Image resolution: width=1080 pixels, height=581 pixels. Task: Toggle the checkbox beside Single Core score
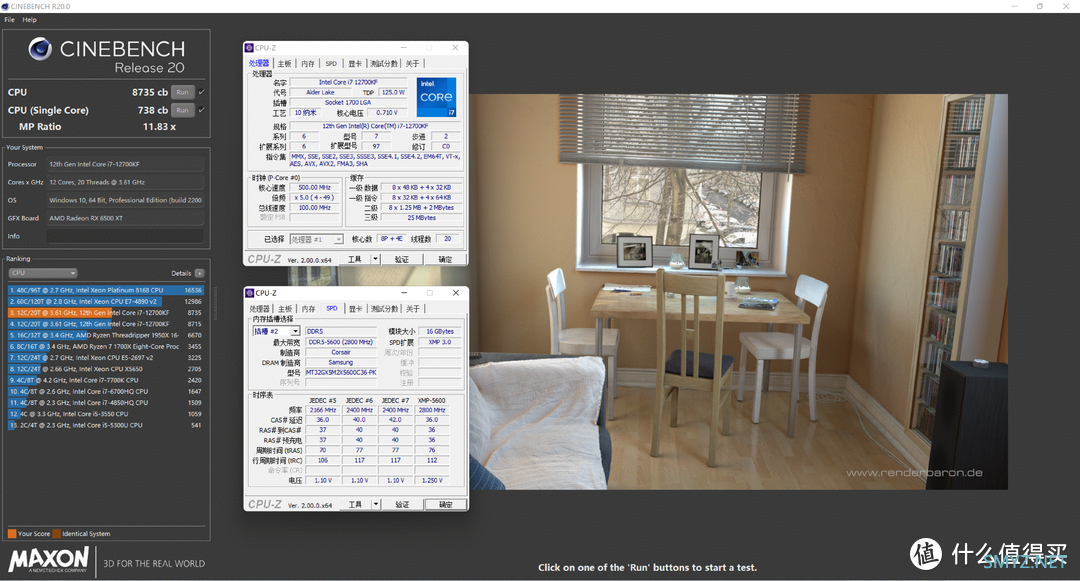[x=202, y=110]
